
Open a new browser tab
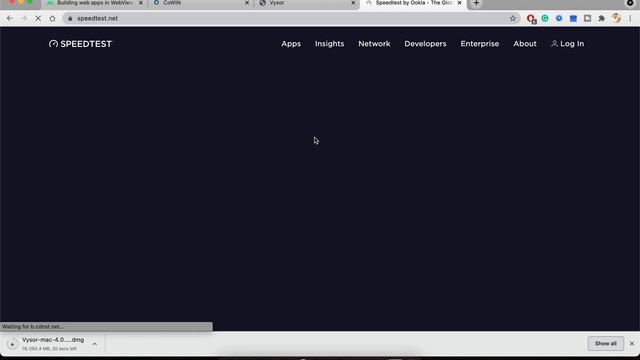(x=476, y=3)
